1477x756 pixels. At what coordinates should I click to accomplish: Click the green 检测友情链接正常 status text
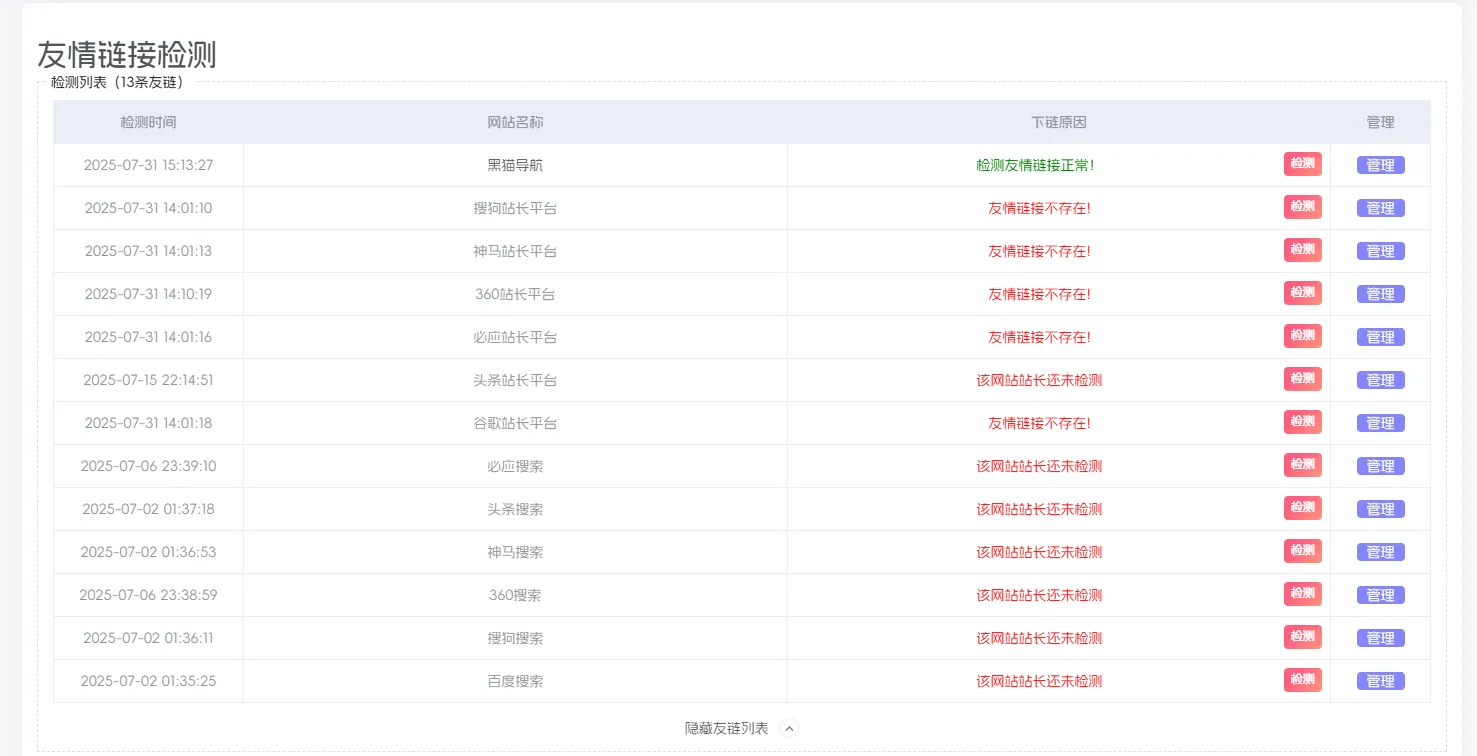pyautogui.click(x=1037, y=164)
